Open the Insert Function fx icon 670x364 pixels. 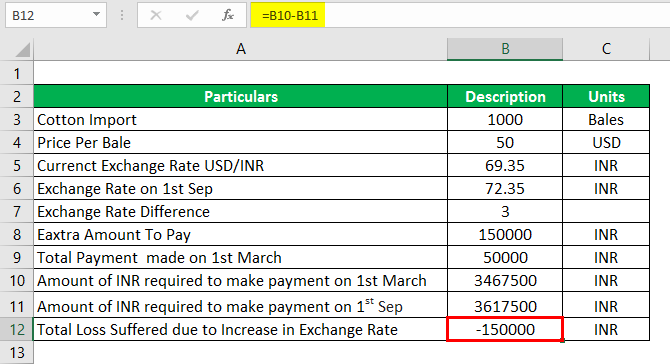click(228, 15)
